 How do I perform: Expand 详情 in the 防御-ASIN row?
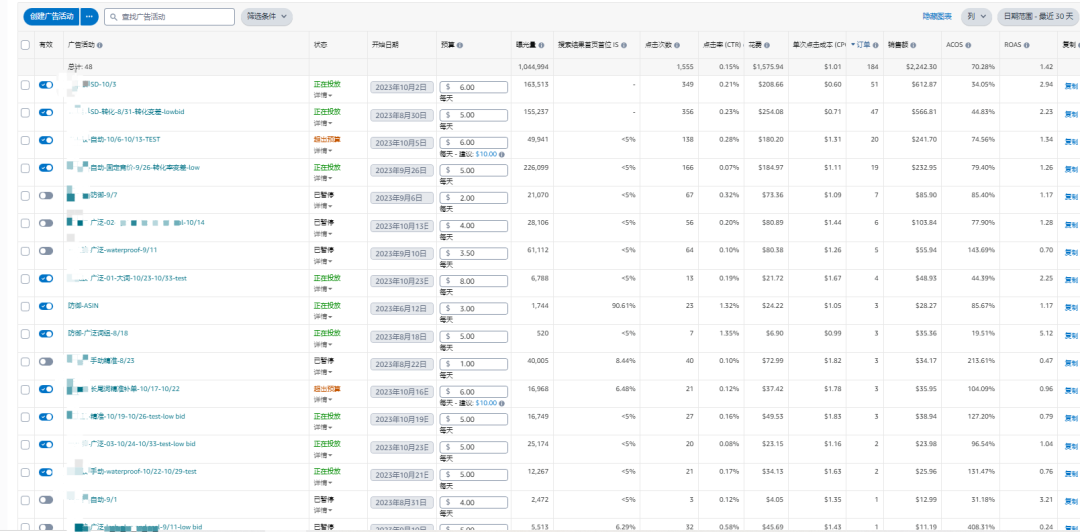(323, 316)
